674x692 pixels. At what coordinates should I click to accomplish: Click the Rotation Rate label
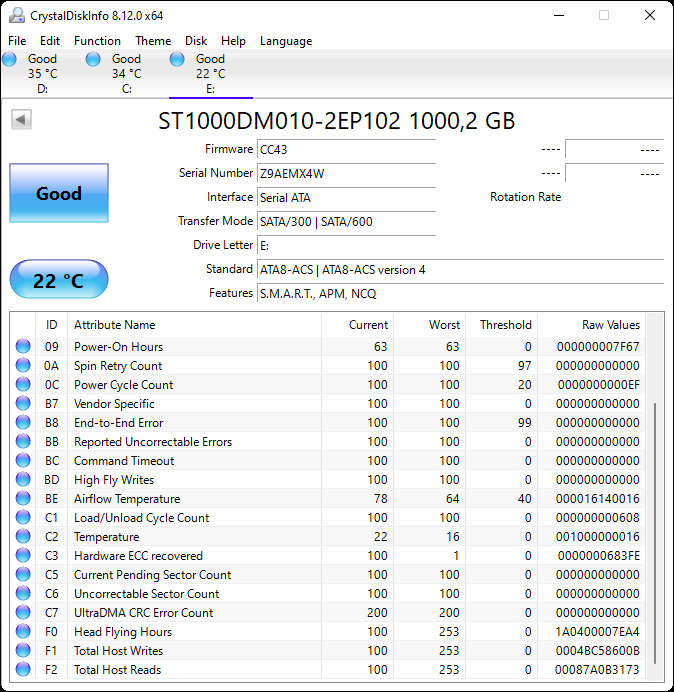(525, 197)
